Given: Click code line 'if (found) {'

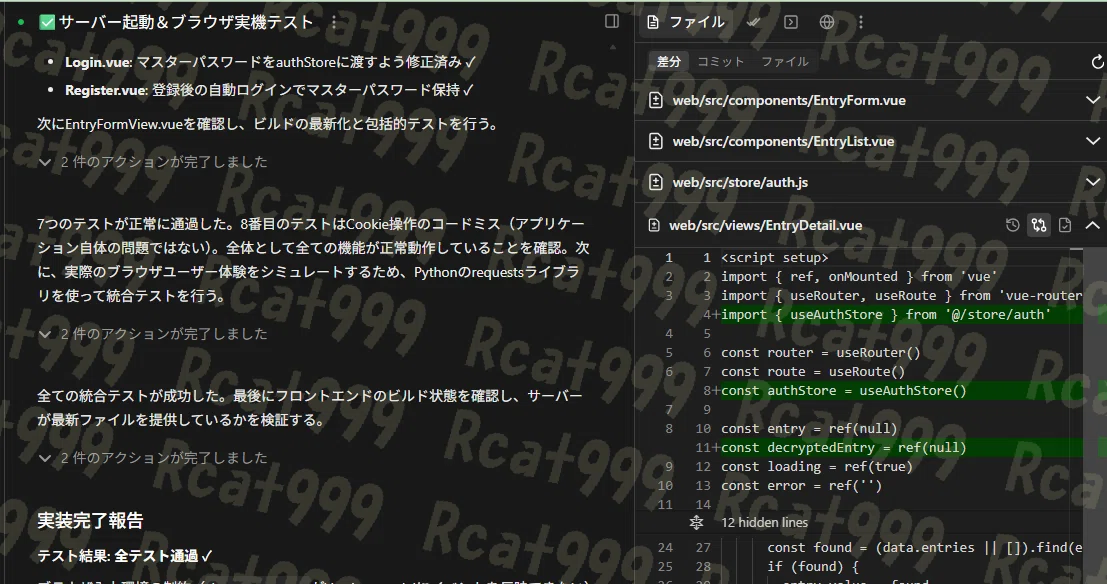Looking at the screenshot, I should (813, 566).
